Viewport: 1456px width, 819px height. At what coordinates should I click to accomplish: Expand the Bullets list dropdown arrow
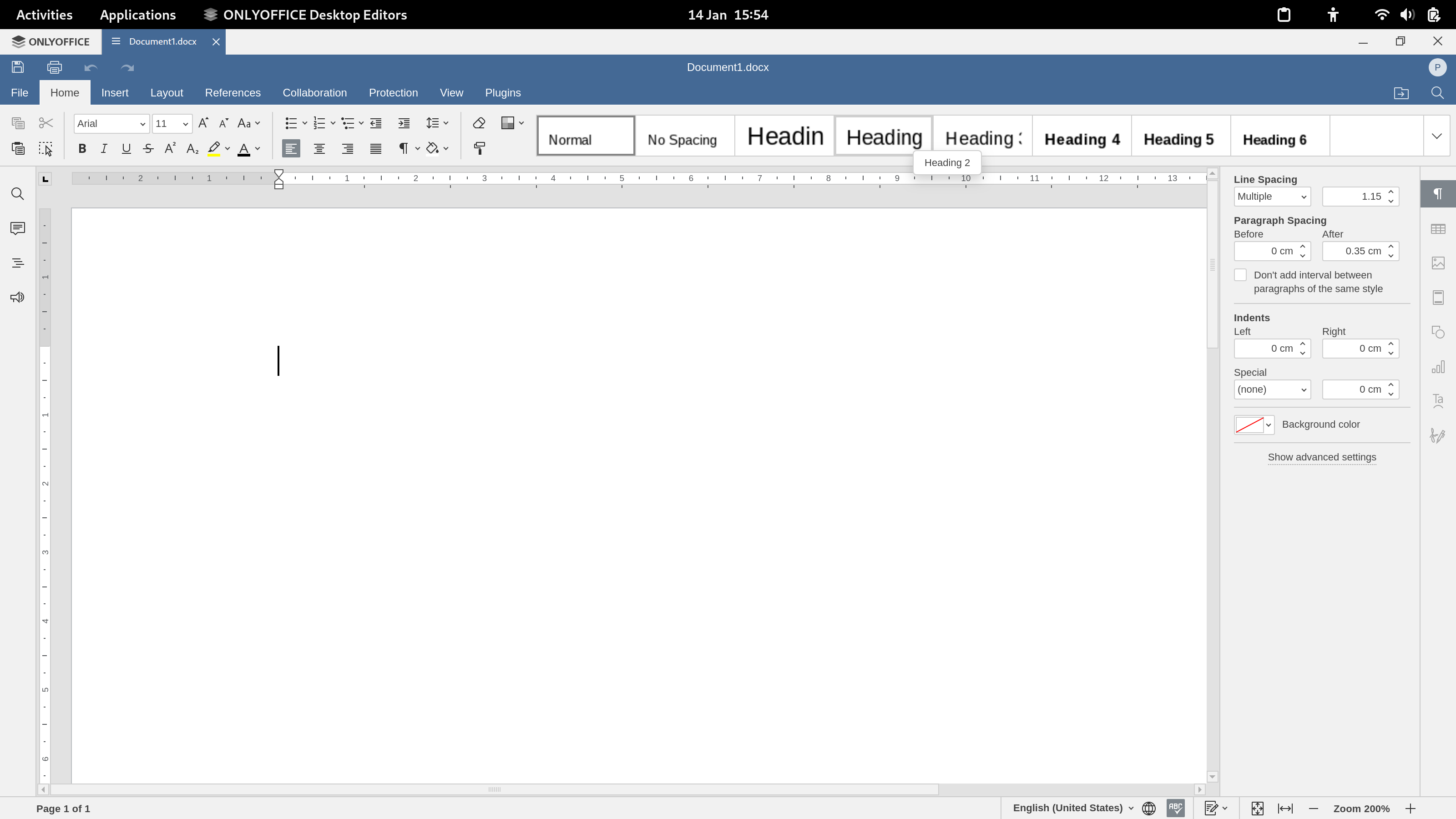click(305, 123)
